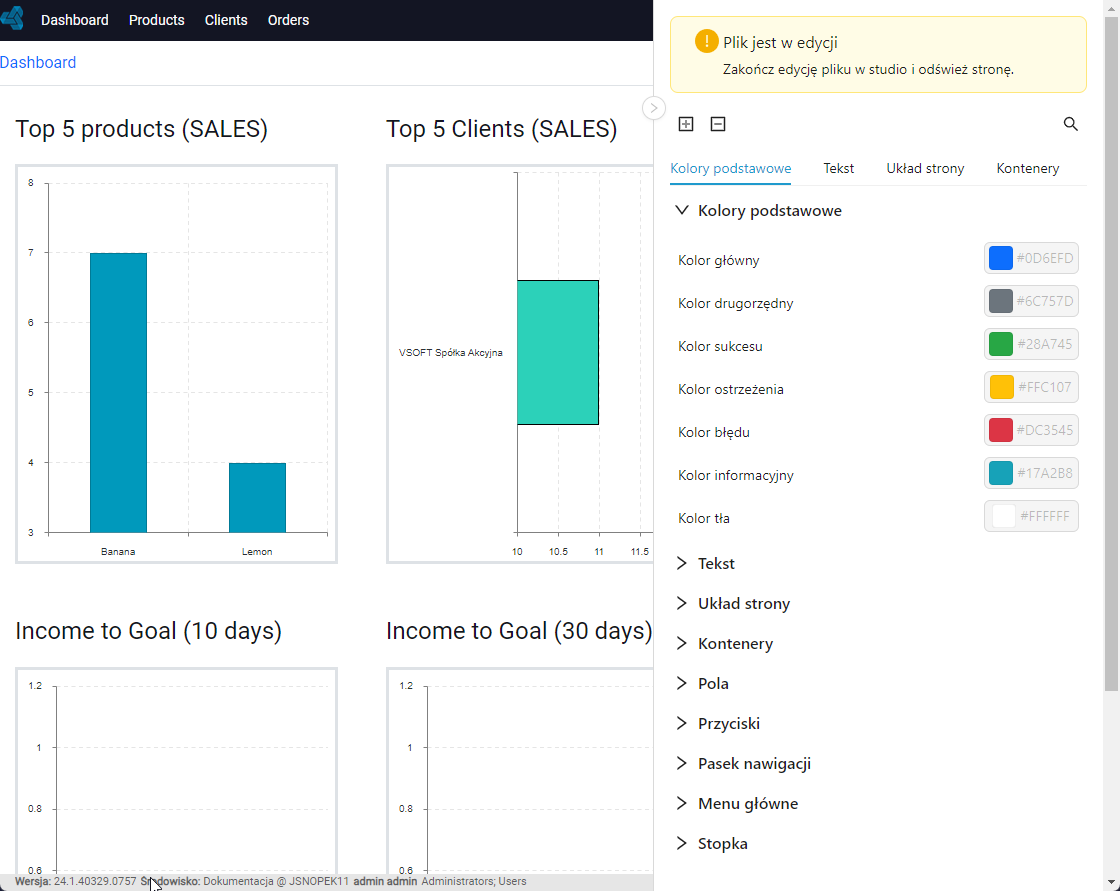Expand the Tekst section
The image size is (1120, 891).
click(682, 563)
